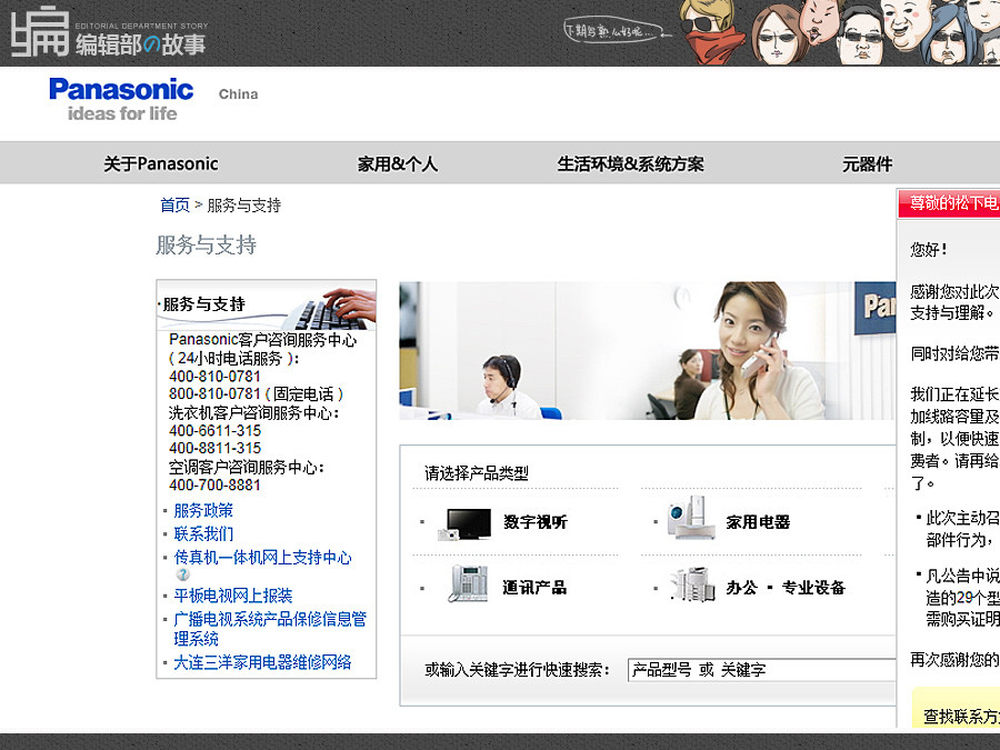The image size is (1000, 750).
Task: Open 传真机一体机网上支持中心 link
Action: [x=263, y=557]
